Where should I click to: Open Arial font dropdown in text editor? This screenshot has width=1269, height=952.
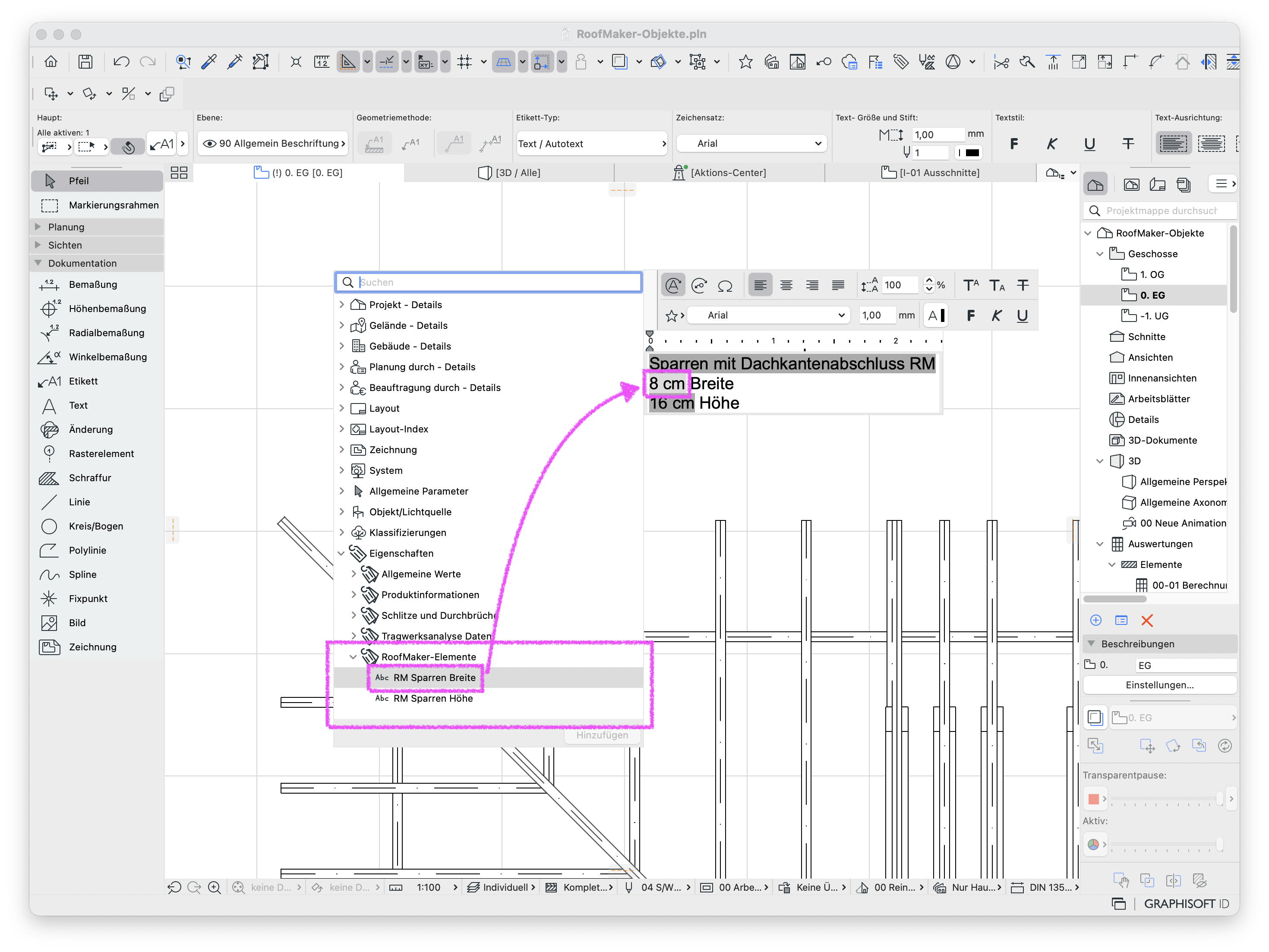tap(768, 315)
